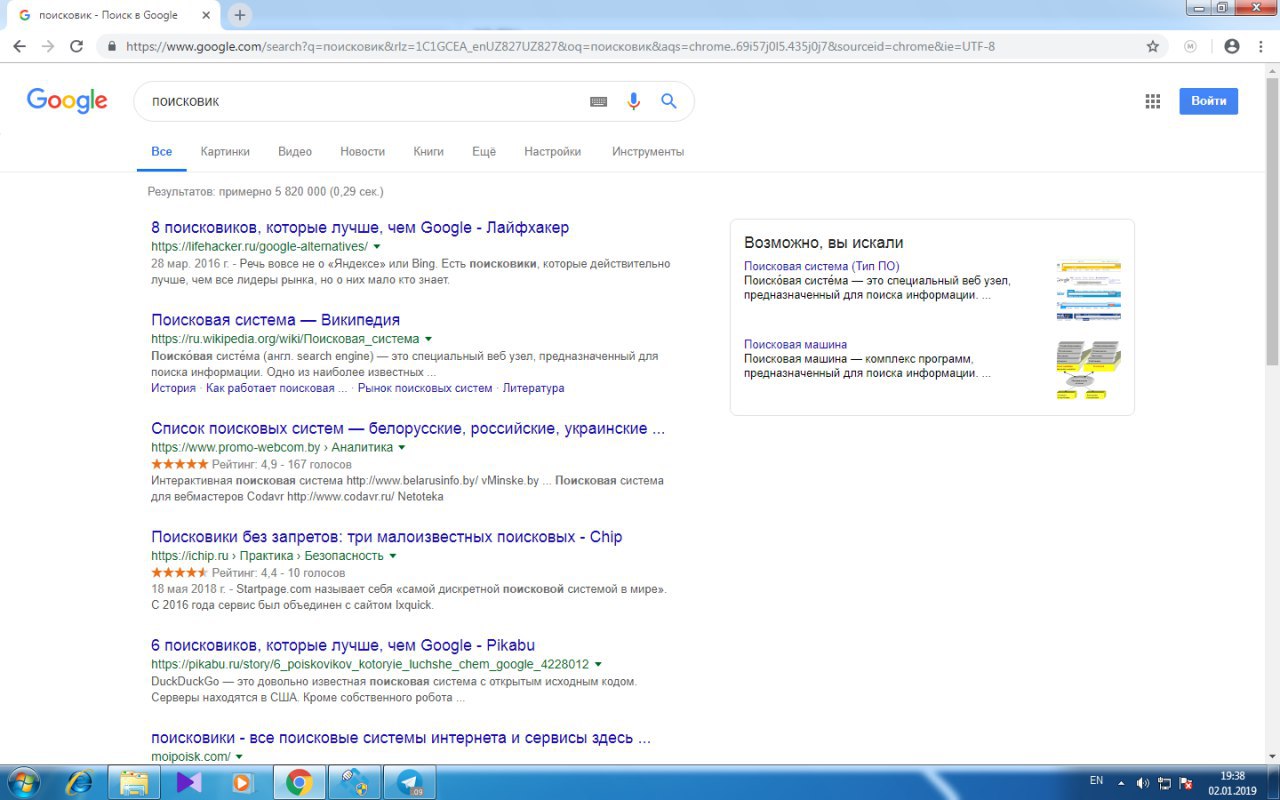
Task: Open the moipoisk поисковики result title
Action: 401,738
